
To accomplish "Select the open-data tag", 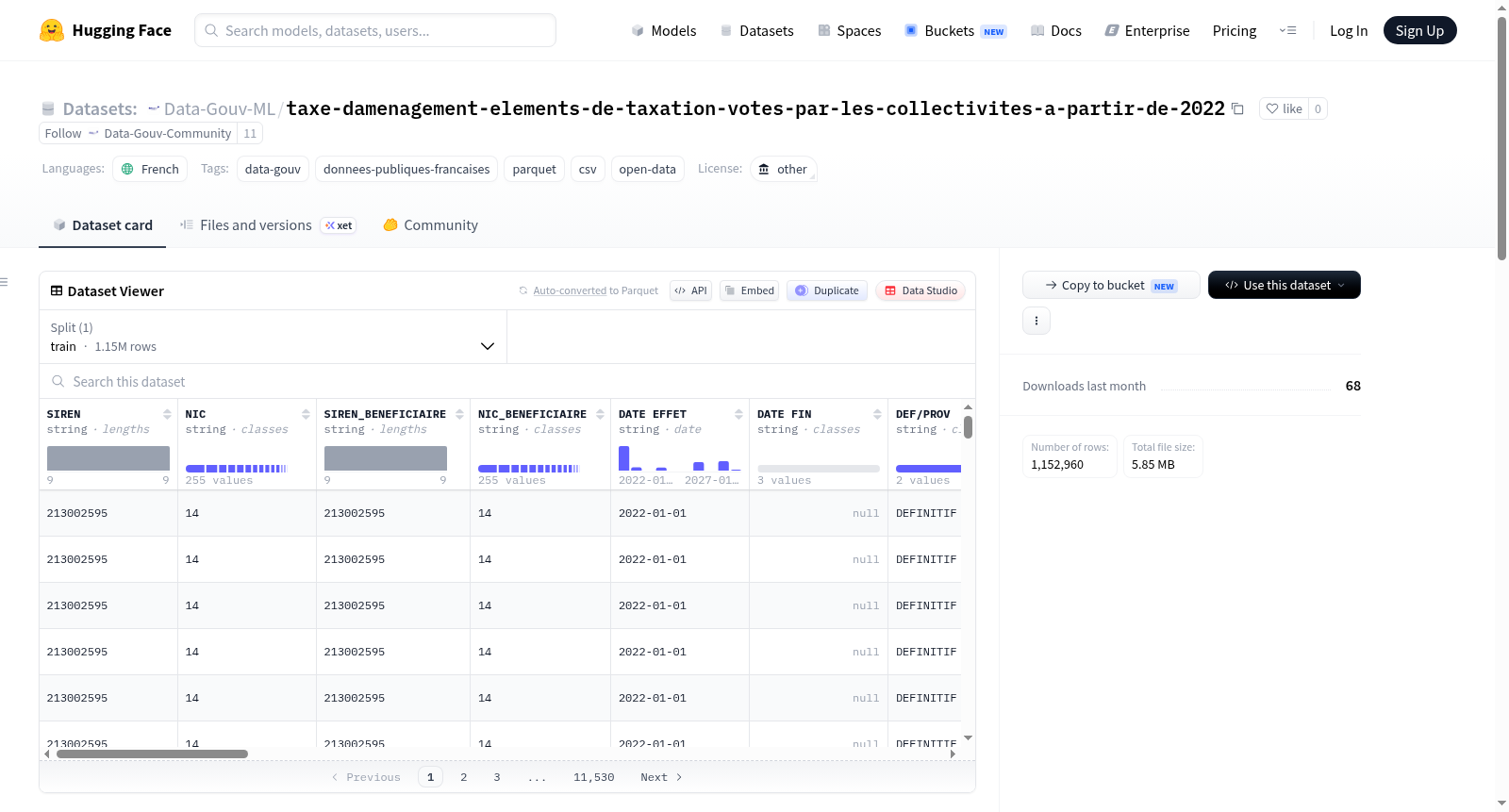I will [x=648, y=169].
